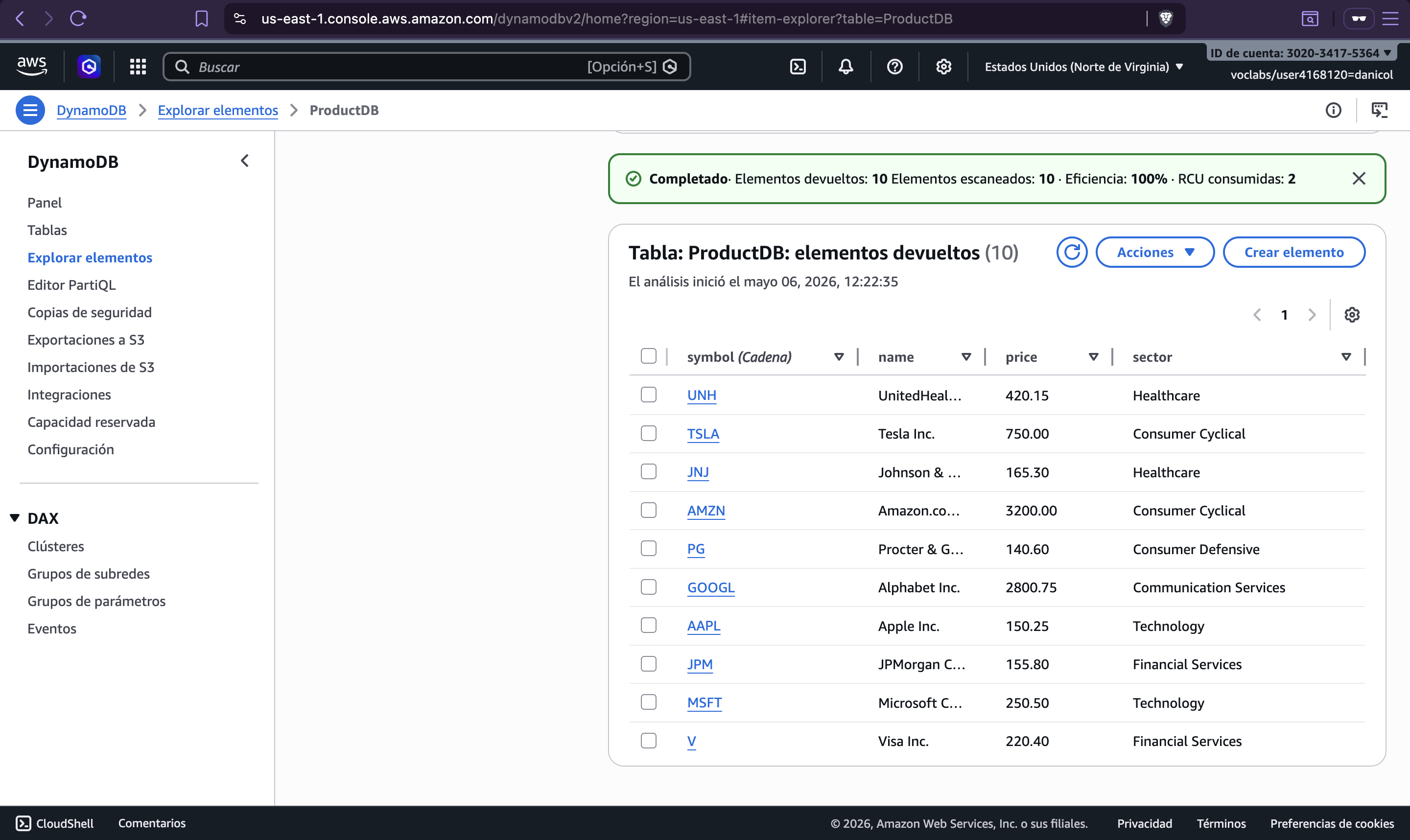Collapse the DAX section in the sidebar
This screenshot has width=1410, height=840.
tap(15, 518)
